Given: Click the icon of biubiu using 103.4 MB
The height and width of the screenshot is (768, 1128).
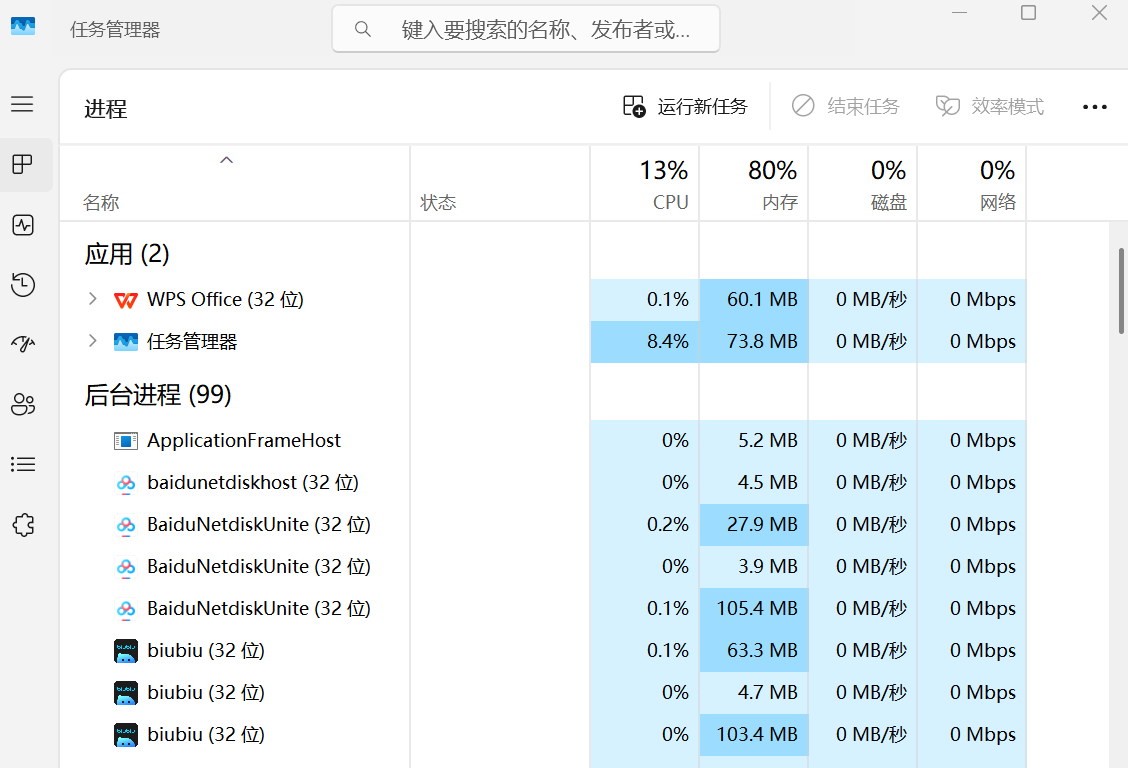Looking at the screenshot, I should coord(126,735).
